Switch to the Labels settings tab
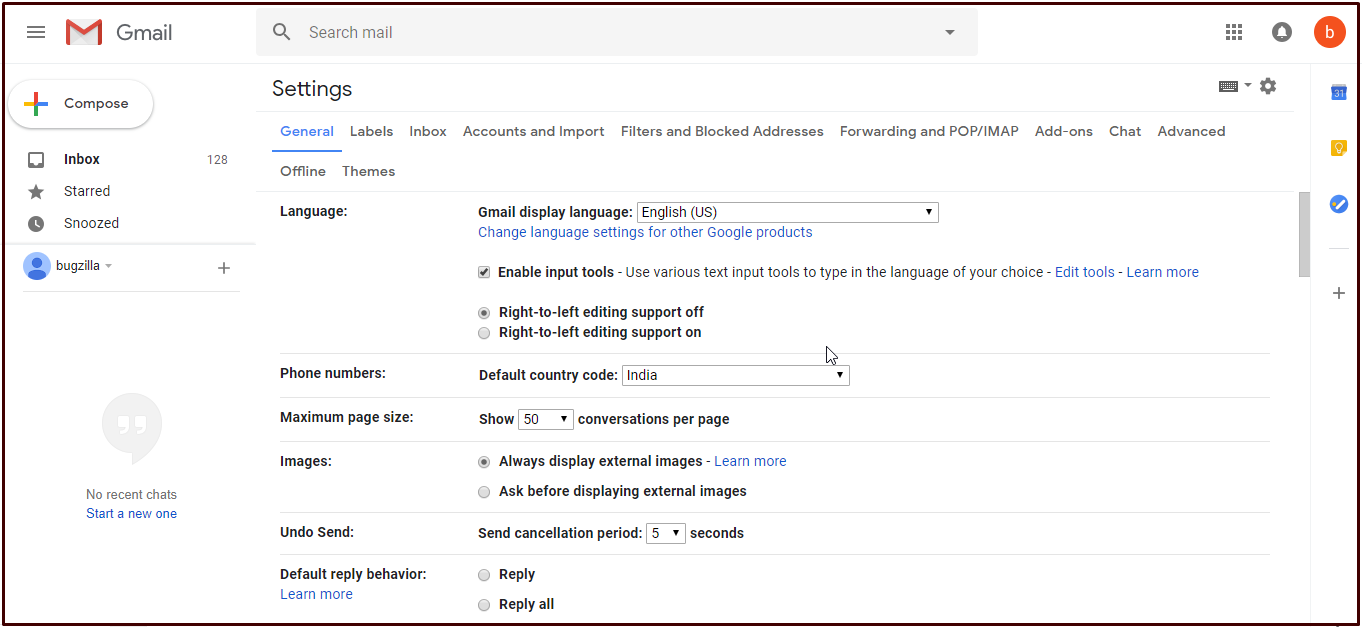 pos(371,131)
